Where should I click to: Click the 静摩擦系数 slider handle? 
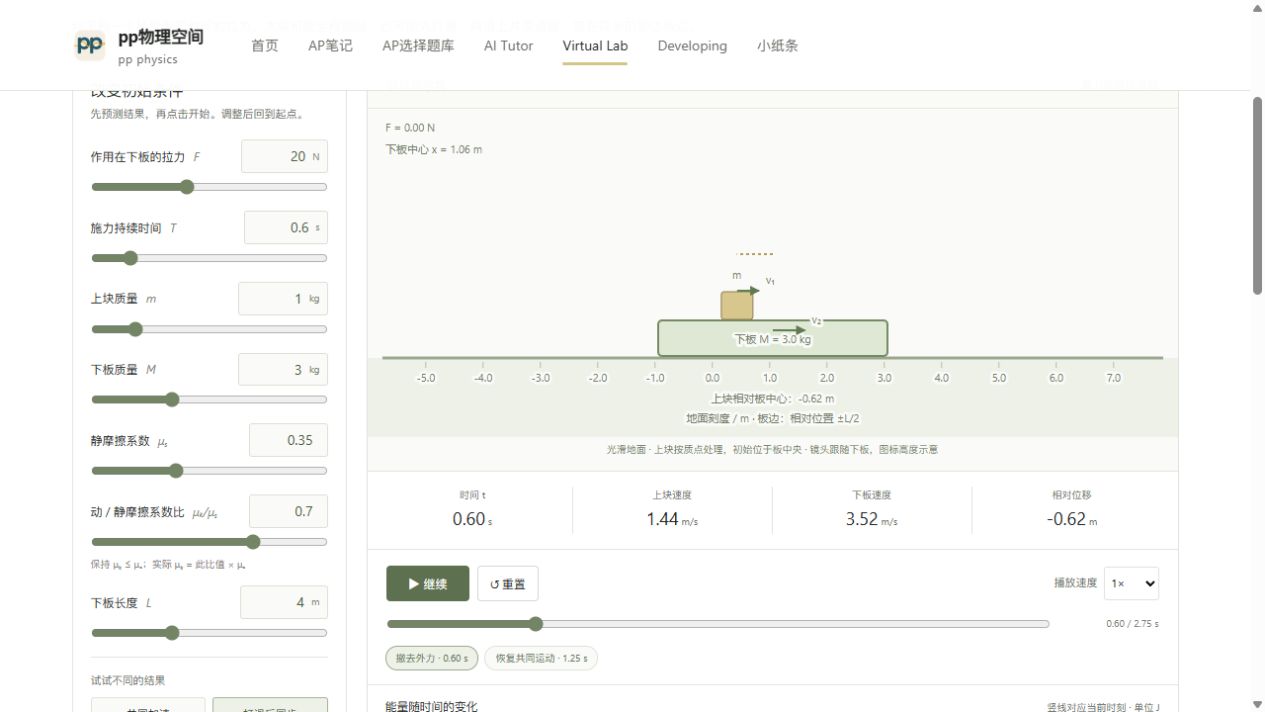pyautogui.click(x=176, y=471)
